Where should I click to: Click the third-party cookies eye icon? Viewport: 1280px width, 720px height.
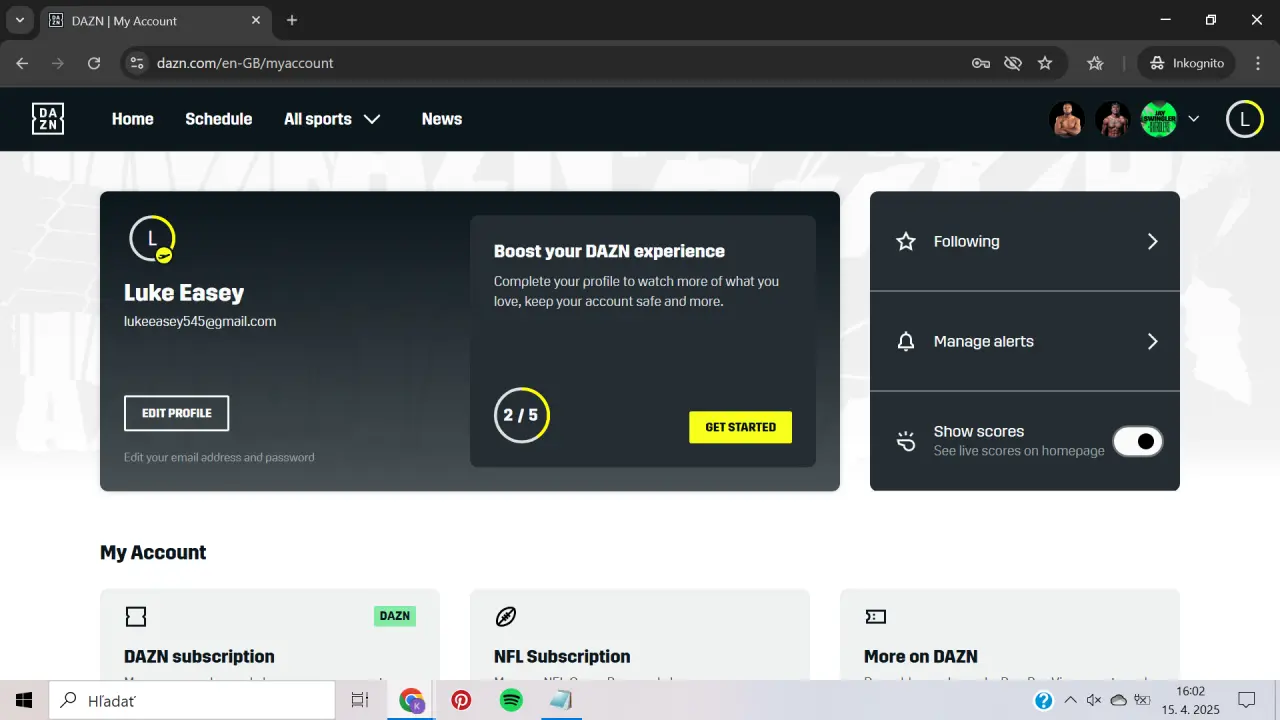tap(1013, 63)
